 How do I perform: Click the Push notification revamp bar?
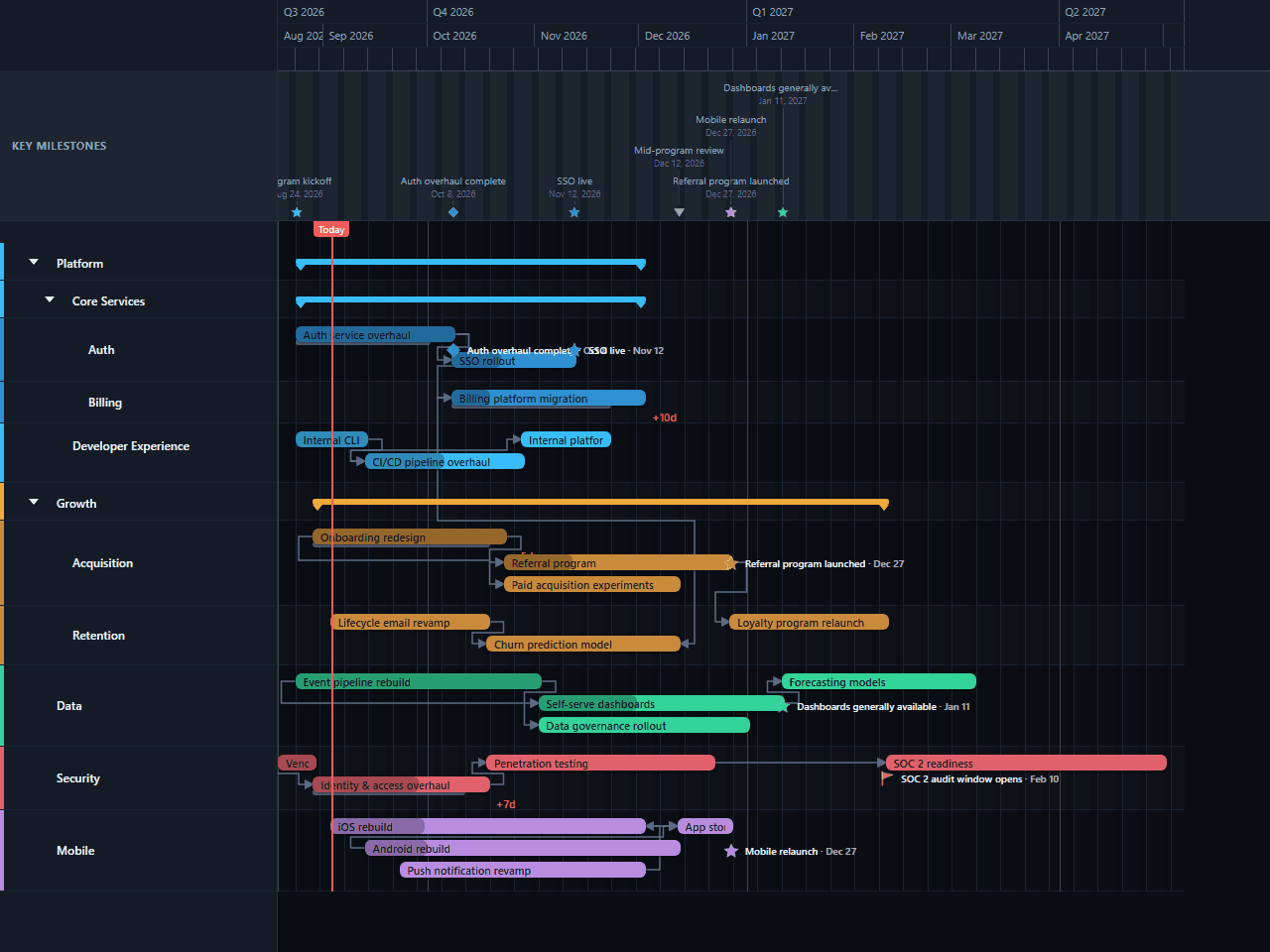(x=523, y=870)
